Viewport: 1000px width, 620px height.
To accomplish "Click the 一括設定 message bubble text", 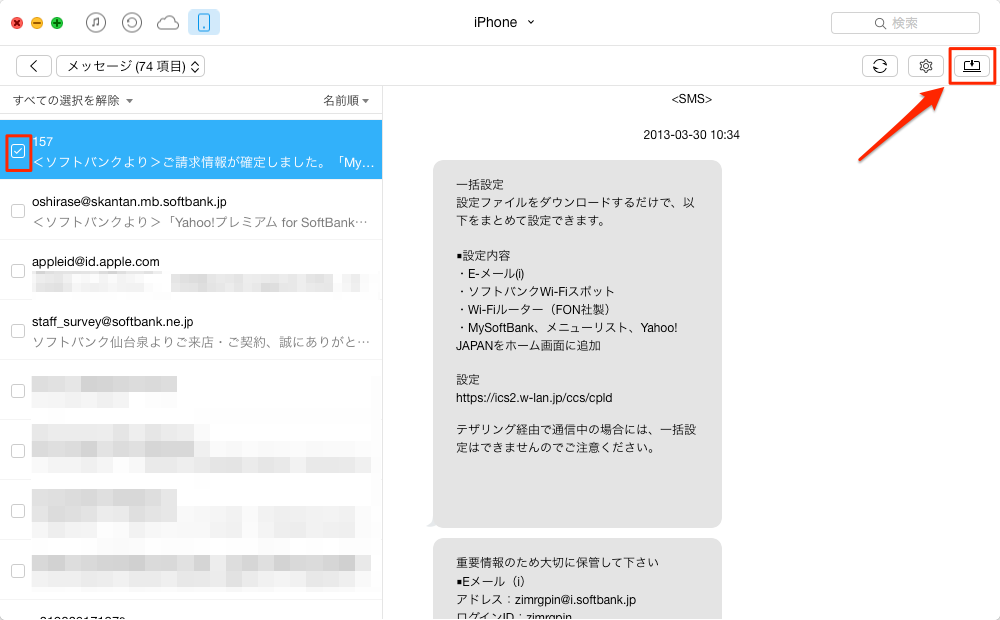I will coord(480,184).
